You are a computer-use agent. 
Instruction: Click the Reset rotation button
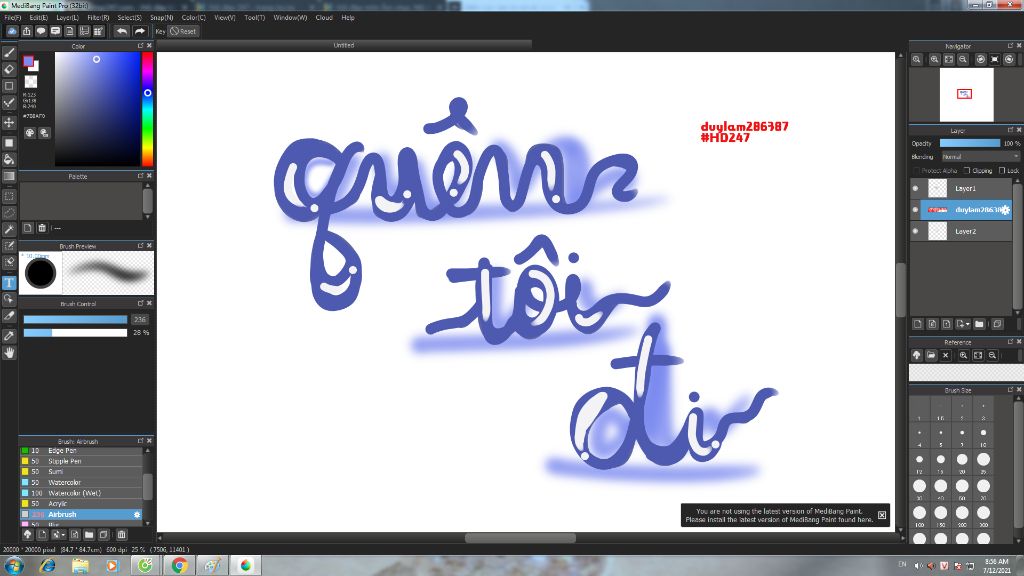(183, 31)
